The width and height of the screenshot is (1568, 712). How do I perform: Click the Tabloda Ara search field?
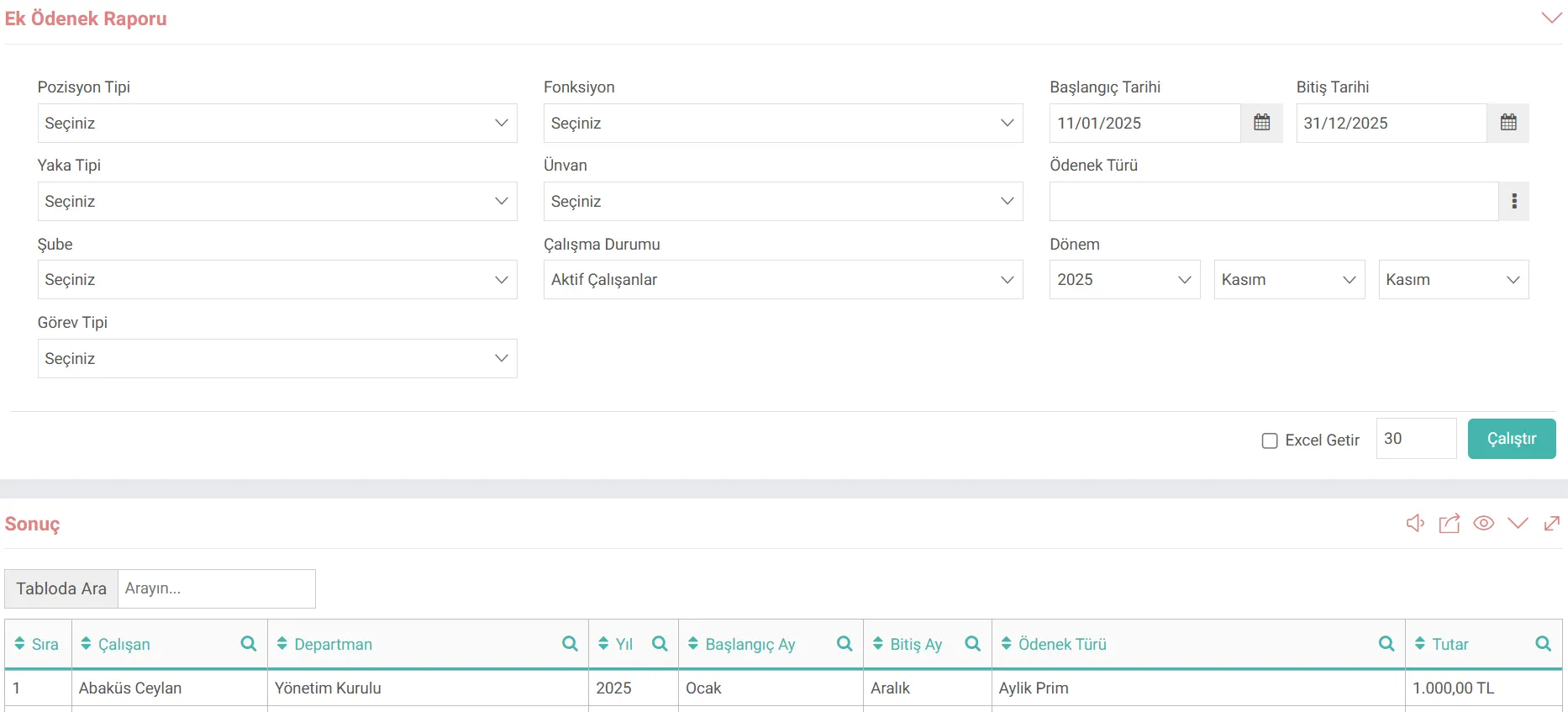tap(216, 588)
